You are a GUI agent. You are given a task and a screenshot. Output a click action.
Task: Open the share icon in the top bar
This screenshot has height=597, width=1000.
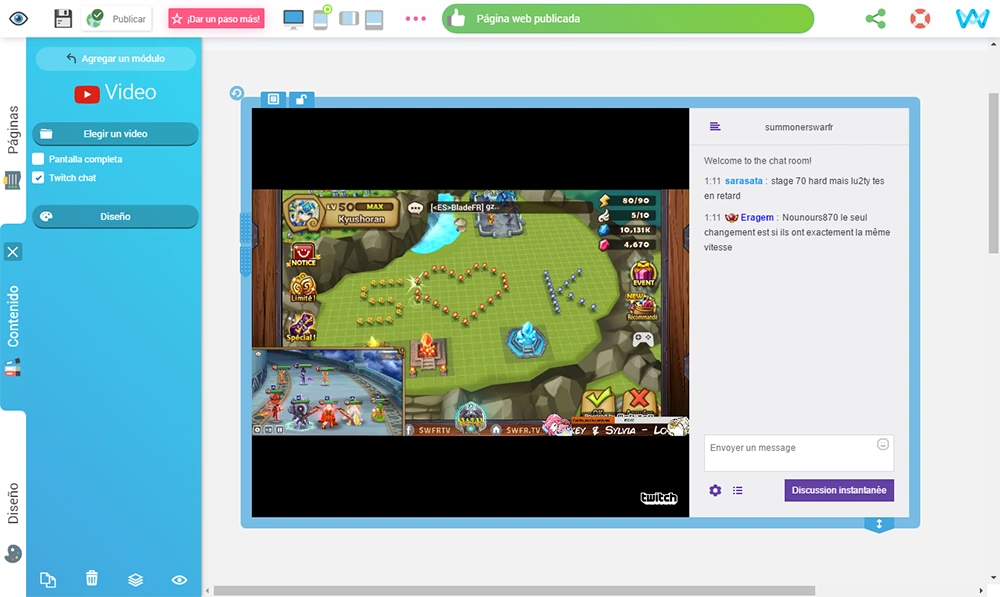876,18
